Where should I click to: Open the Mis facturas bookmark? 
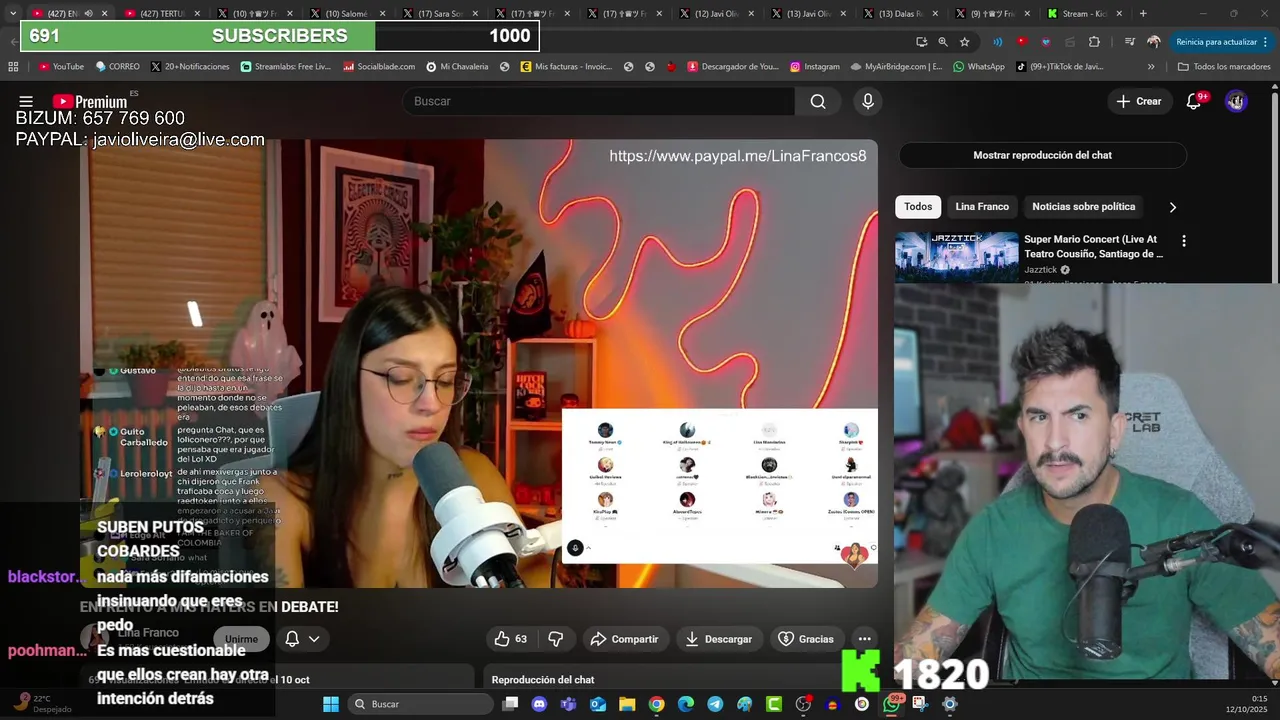(x=566, y=67)
